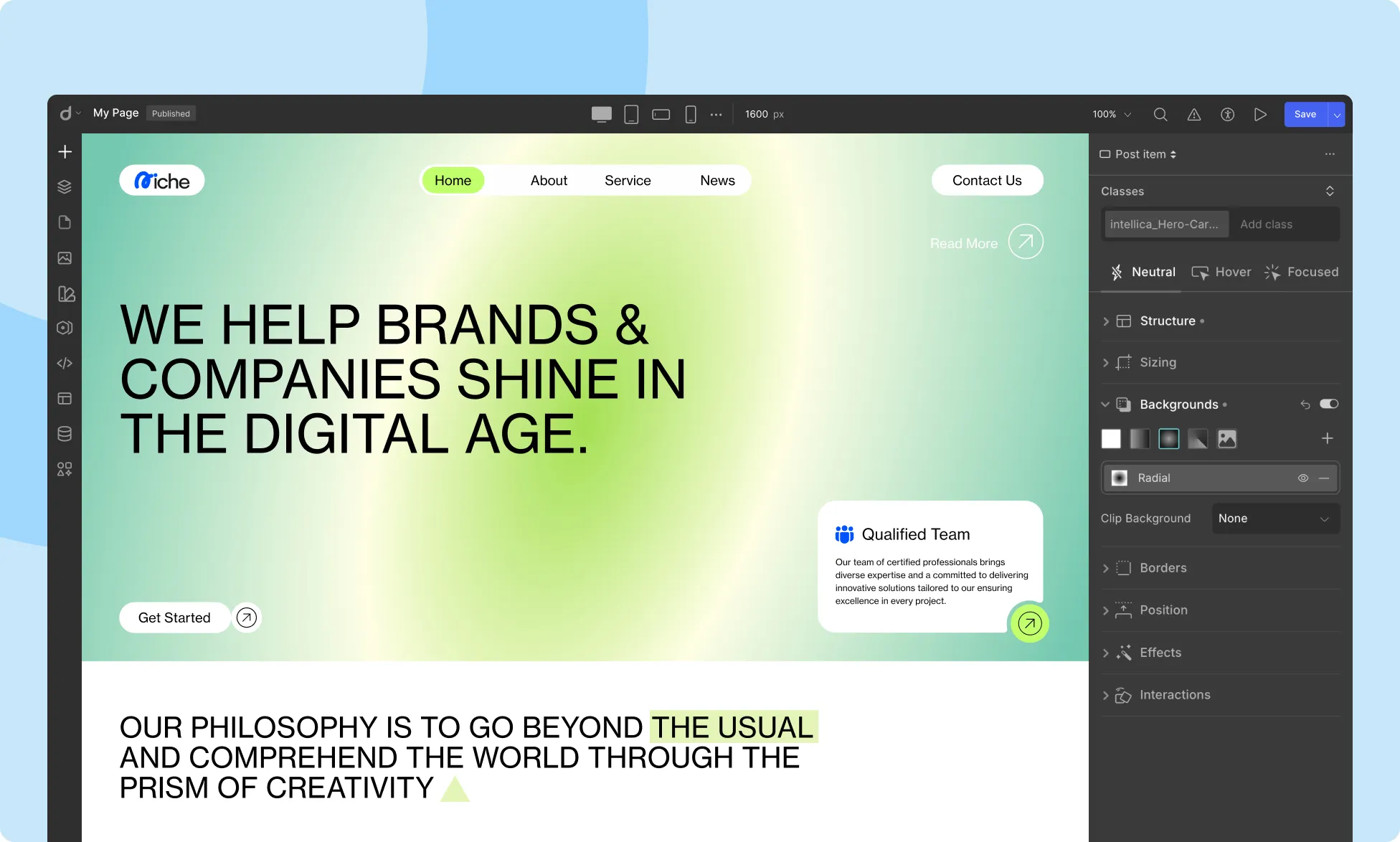Click the Read More link

pos(963,243)
